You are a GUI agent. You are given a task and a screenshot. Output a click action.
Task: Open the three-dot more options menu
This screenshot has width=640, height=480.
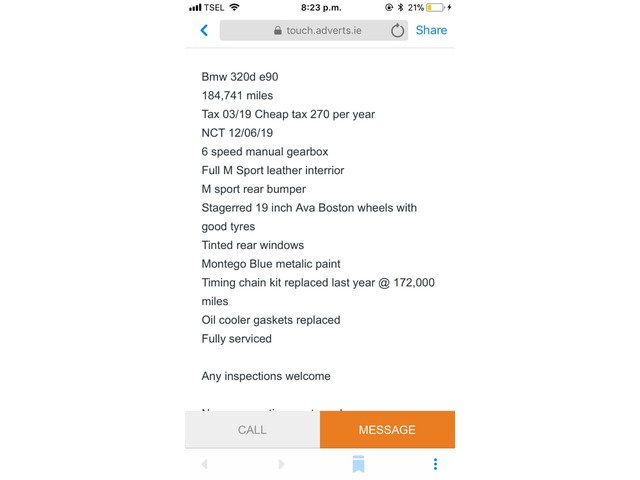pos(435,464)
